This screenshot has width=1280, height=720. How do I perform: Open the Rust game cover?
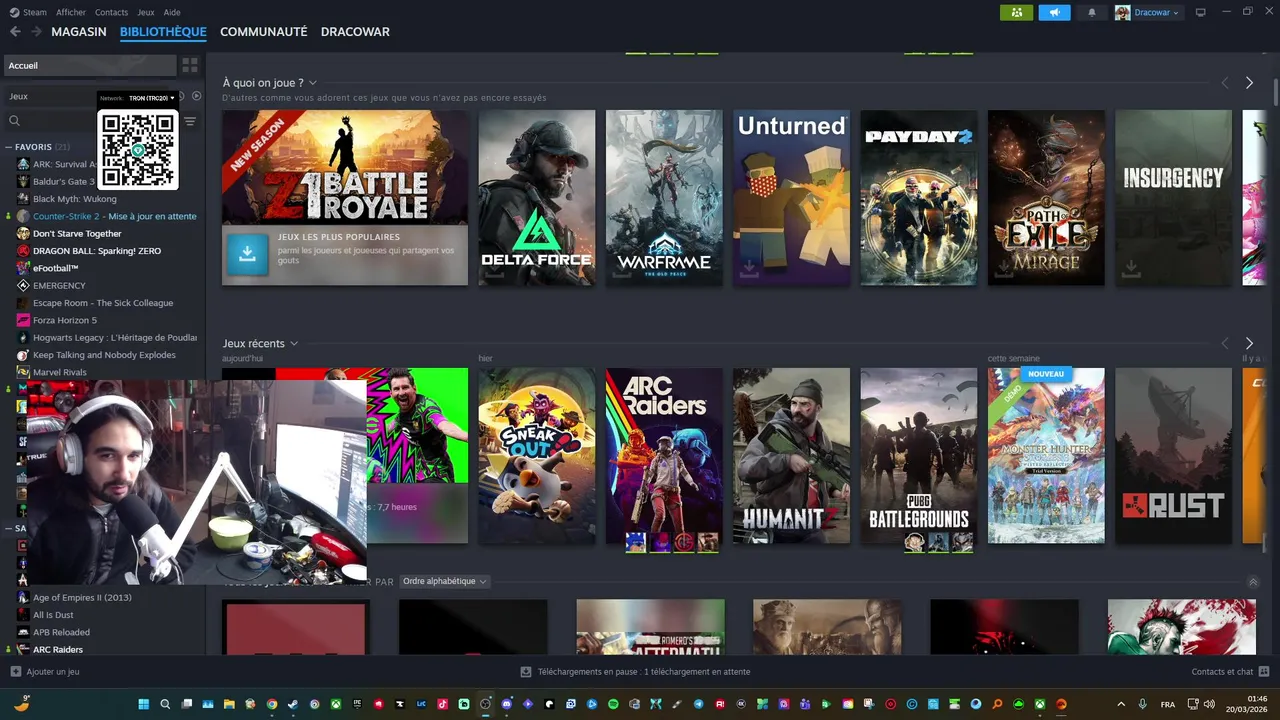click(x=1174, y=455)
